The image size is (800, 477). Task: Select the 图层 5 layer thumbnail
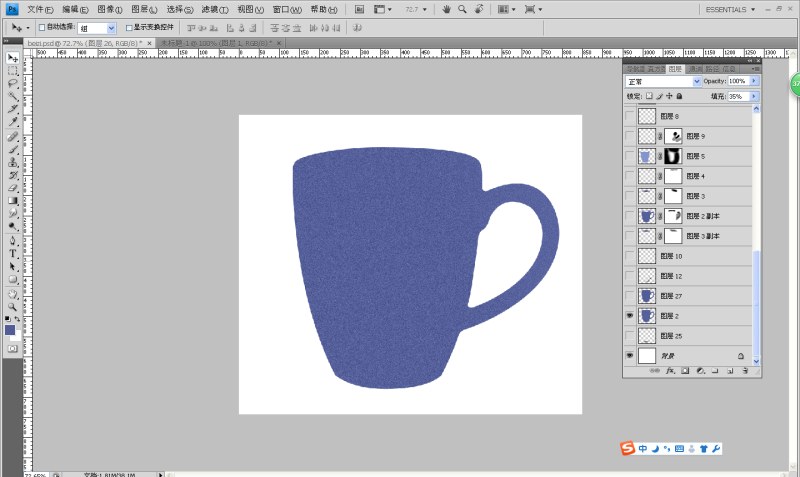647,157
